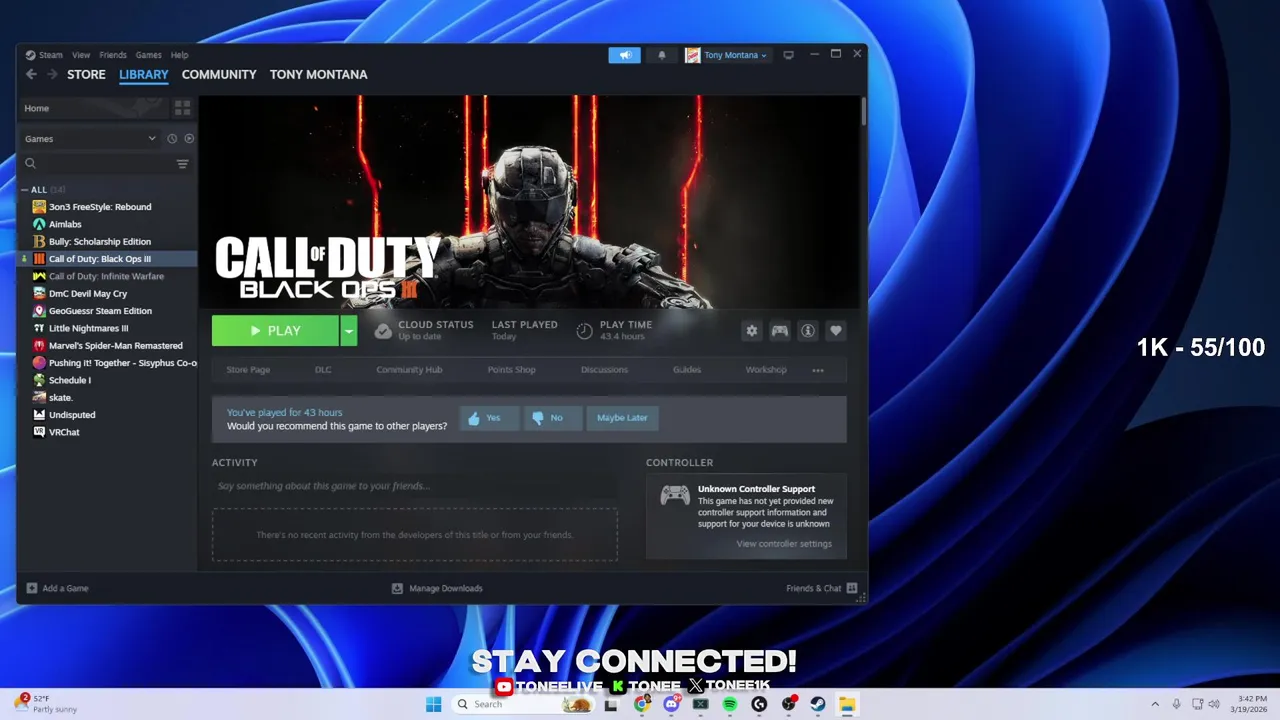Open the Workshop link
This screenshot has height=720, width=1280.
point(766,370)
